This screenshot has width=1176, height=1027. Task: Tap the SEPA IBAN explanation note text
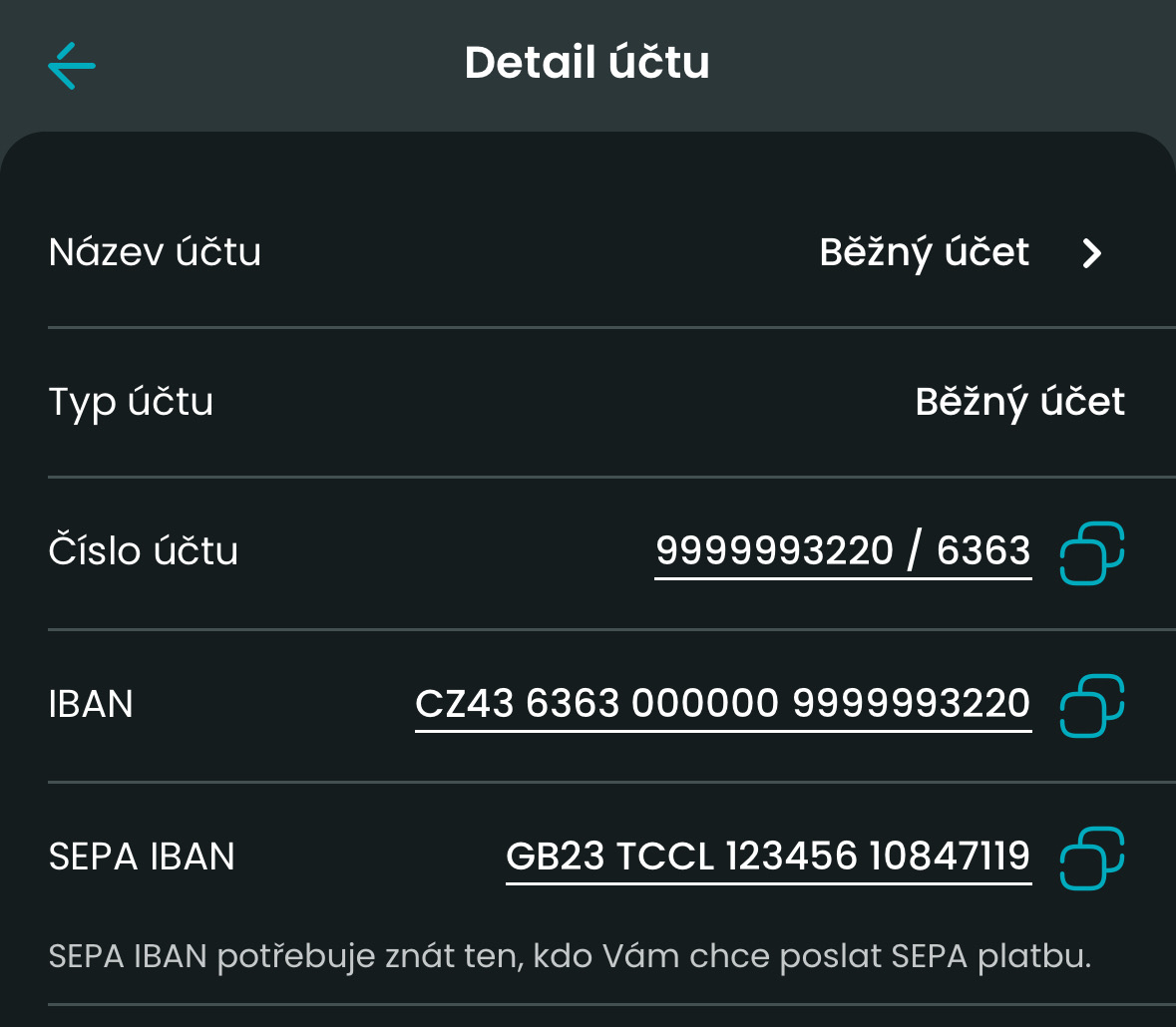[x=570, y=957]
